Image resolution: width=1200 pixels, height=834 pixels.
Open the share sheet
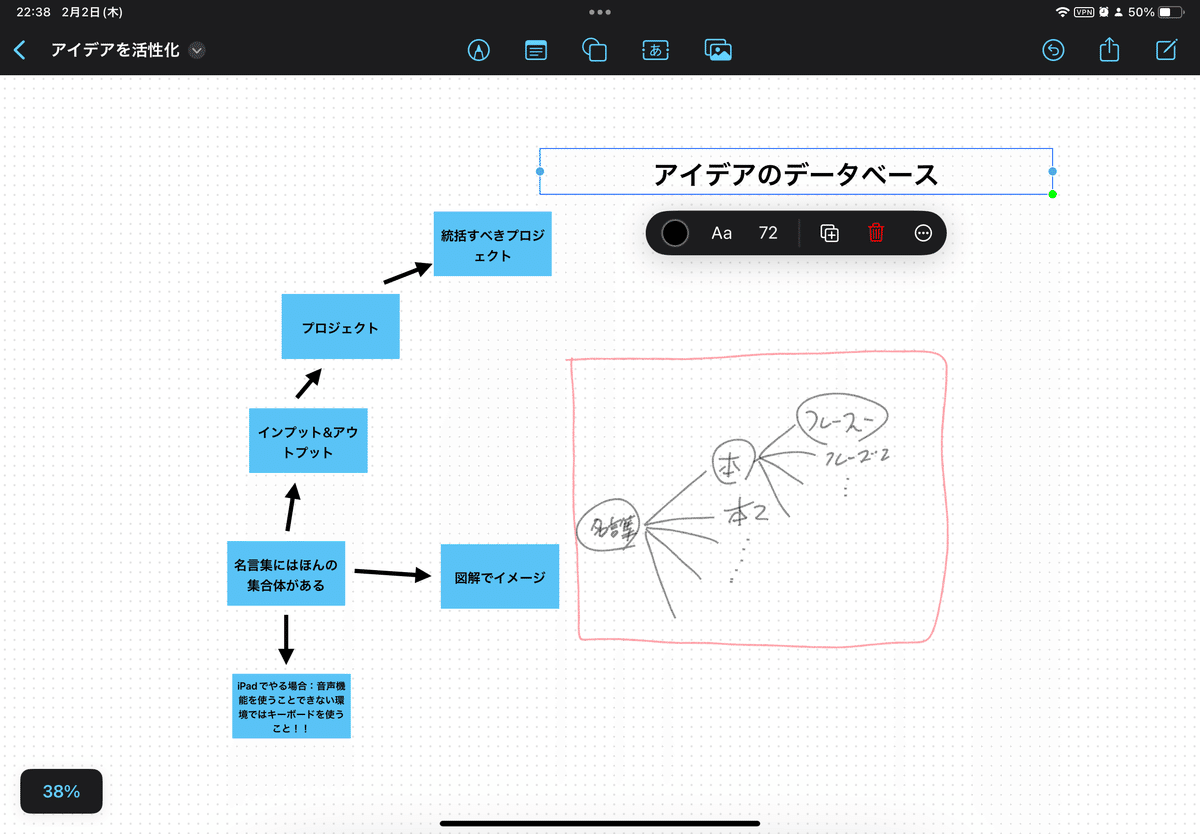tap(1109, 50)
